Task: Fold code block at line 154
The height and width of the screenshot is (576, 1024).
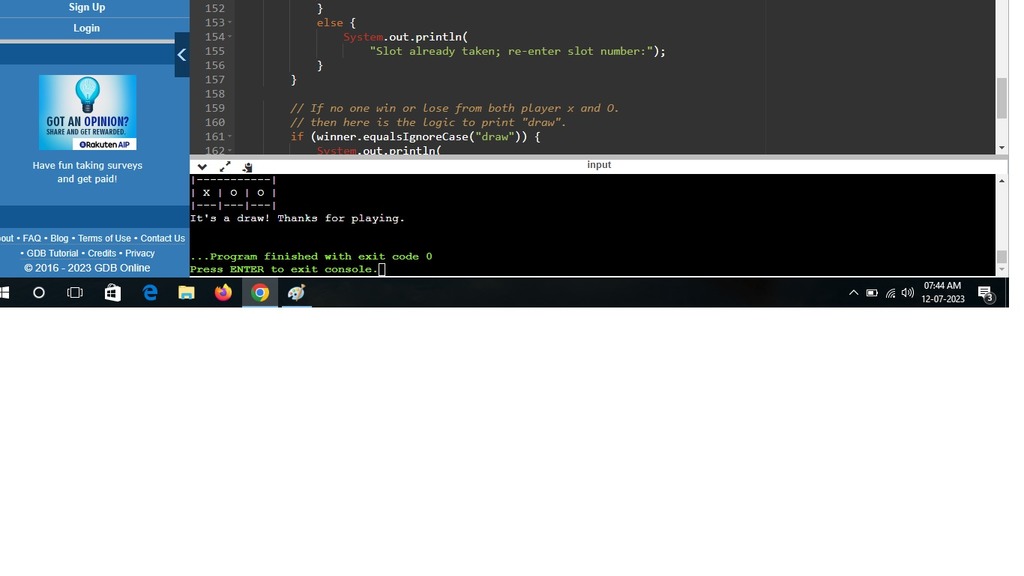Action: pos(230,37)
